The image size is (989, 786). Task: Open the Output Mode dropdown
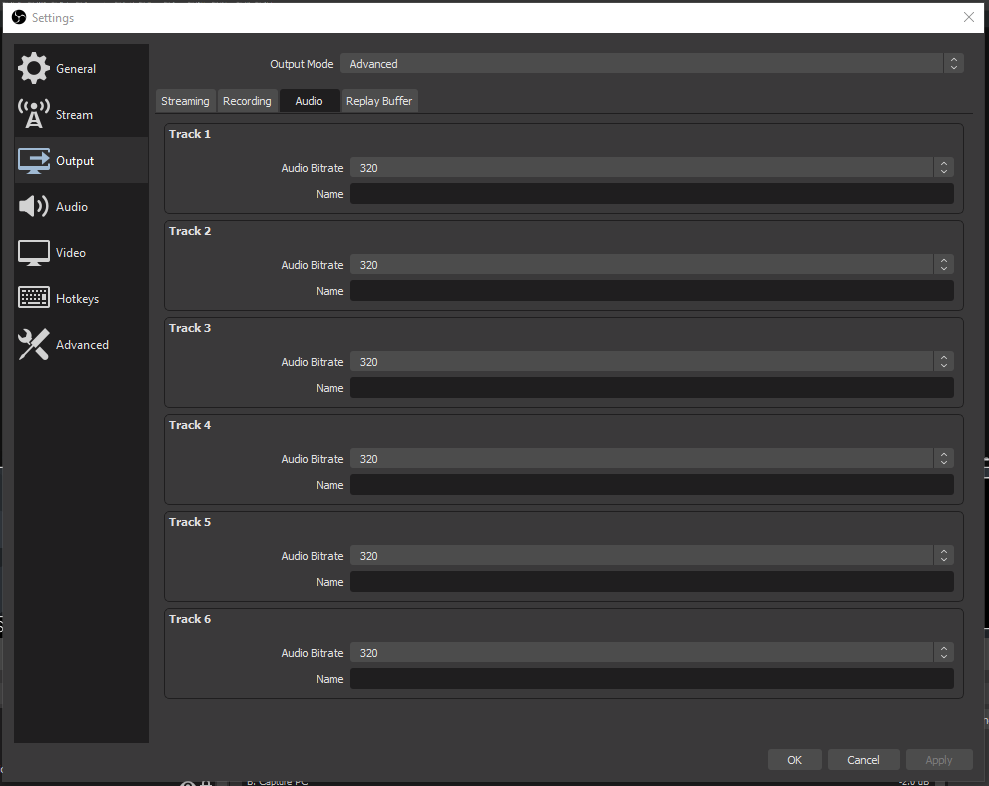click(x=652, y=64)
